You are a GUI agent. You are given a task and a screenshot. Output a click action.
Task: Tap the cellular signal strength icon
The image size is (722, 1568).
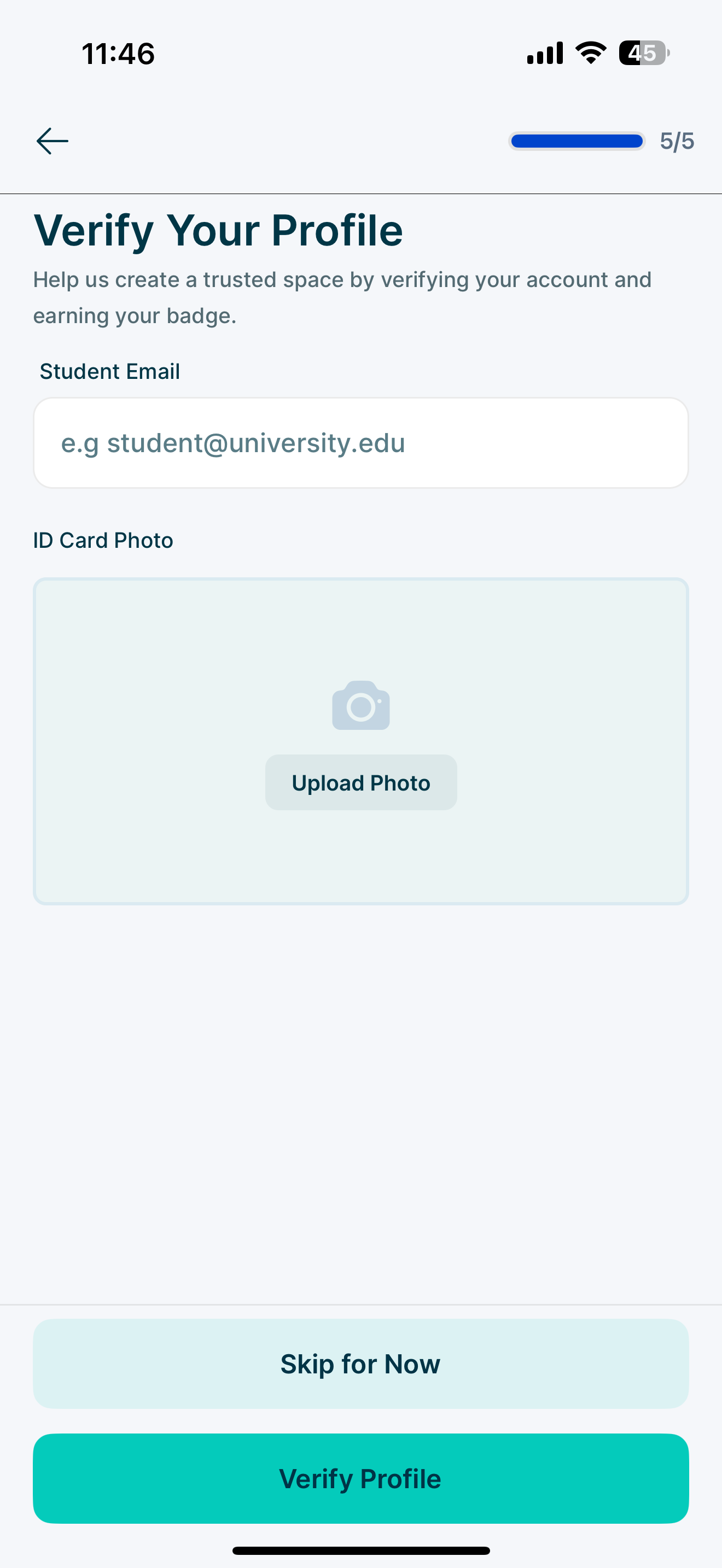(x=545, y=53)
